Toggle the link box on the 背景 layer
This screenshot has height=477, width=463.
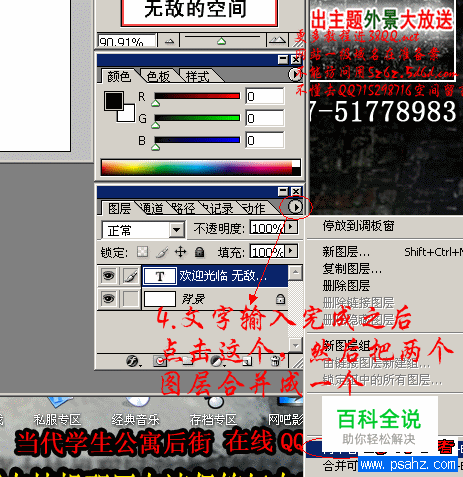pos(130,299)
